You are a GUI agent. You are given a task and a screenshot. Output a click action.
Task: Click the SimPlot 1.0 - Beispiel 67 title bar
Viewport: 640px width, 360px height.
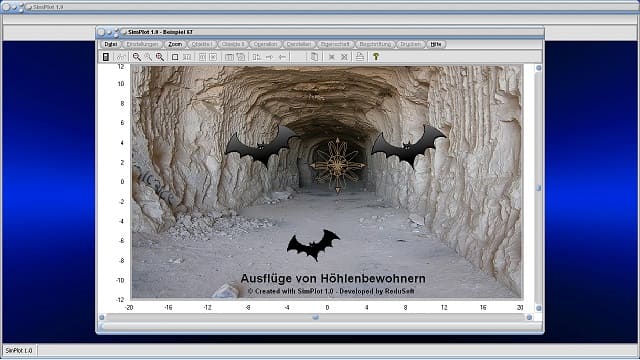coord(320,32)
